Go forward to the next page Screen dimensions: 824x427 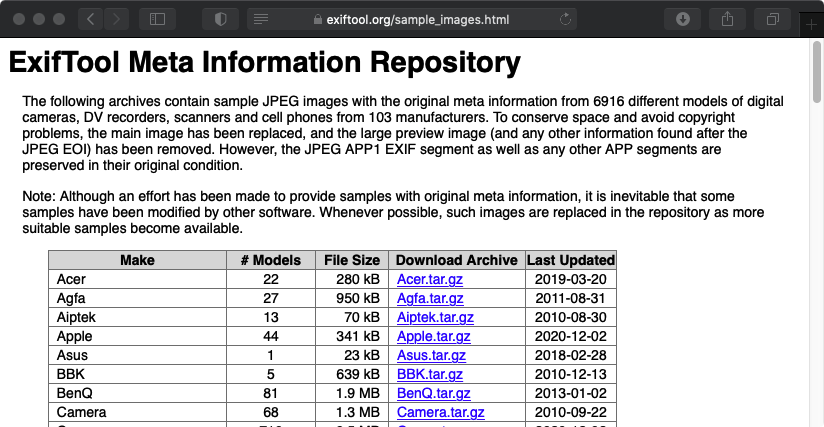(x=117, y=19)
